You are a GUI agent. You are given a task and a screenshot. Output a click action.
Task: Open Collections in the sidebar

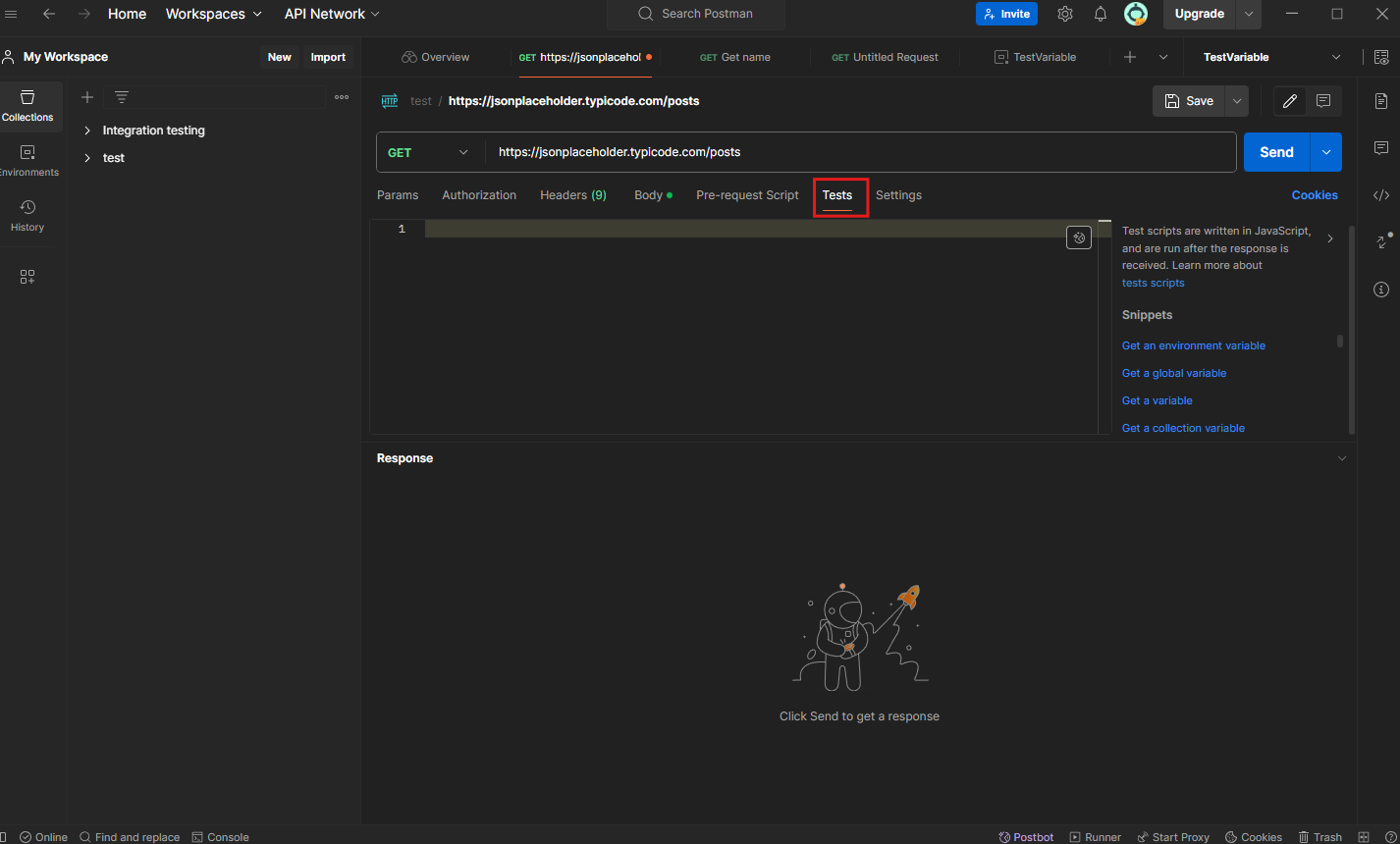click(x=27, y=106)
